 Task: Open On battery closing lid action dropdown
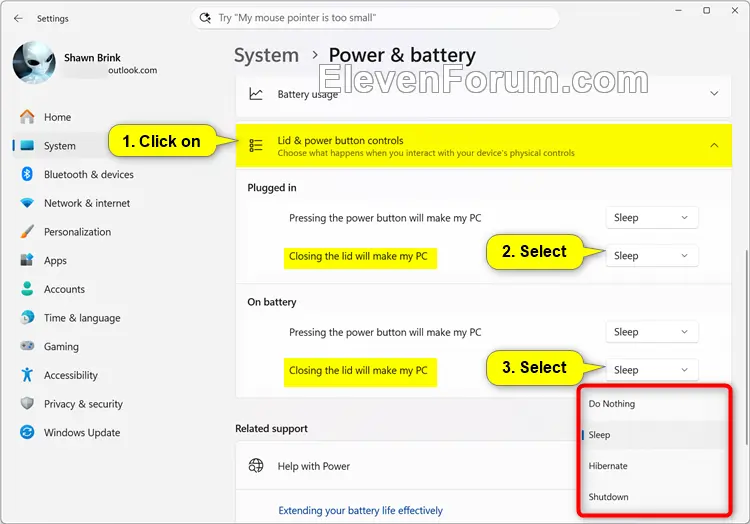(651, 370)
